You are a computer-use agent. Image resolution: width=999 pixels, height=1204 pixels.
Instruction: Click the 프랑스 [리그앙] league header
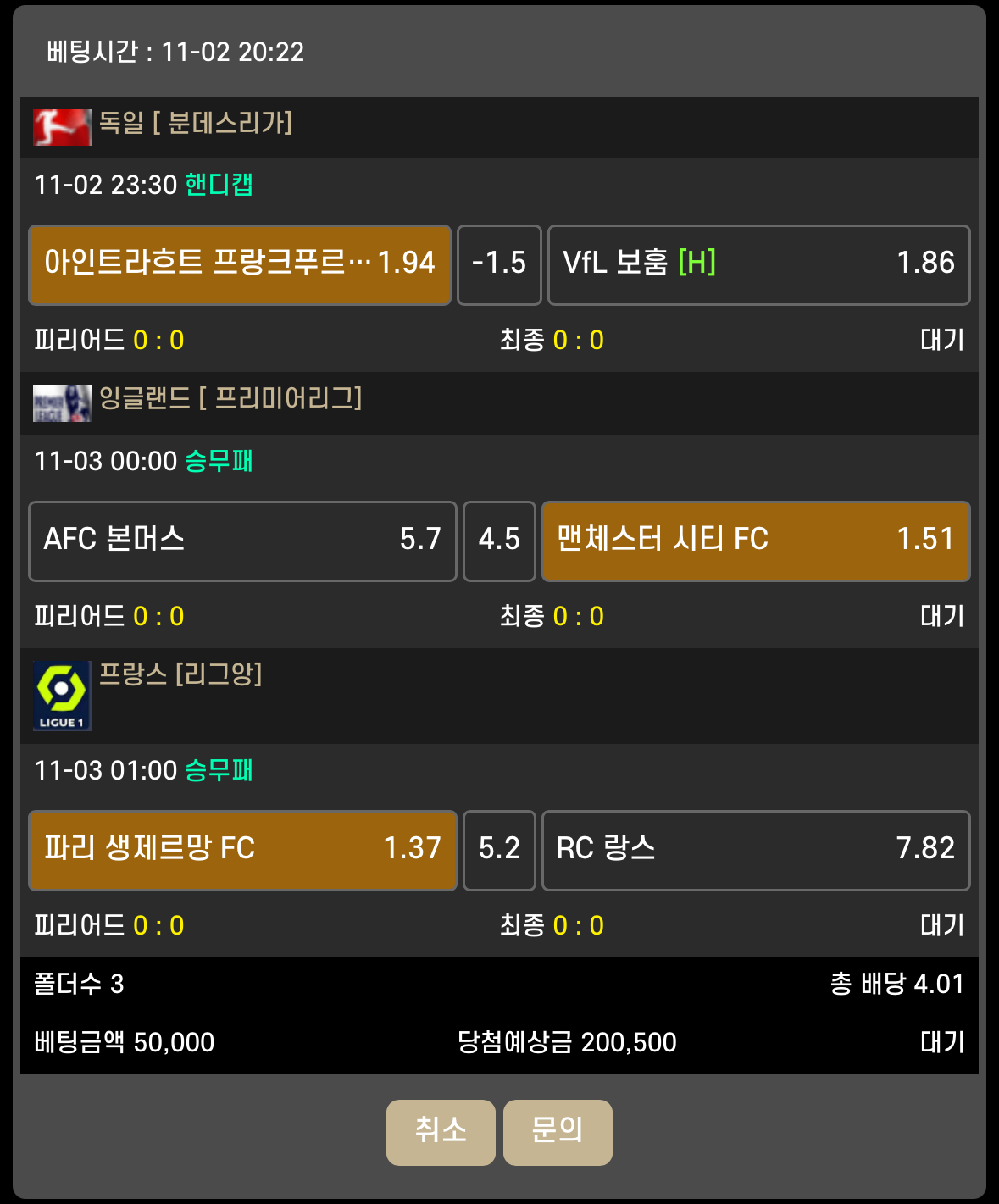coord(180,674)
